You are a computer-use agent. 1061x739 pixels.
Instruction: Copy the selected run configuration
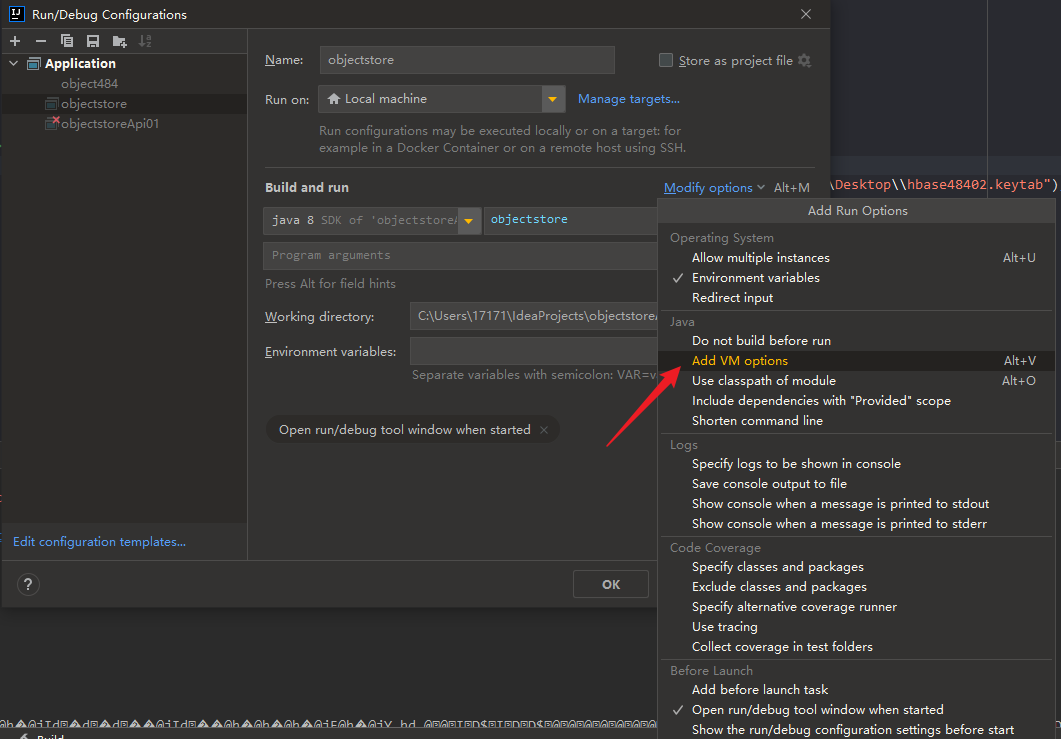click(x=67, y=41)
